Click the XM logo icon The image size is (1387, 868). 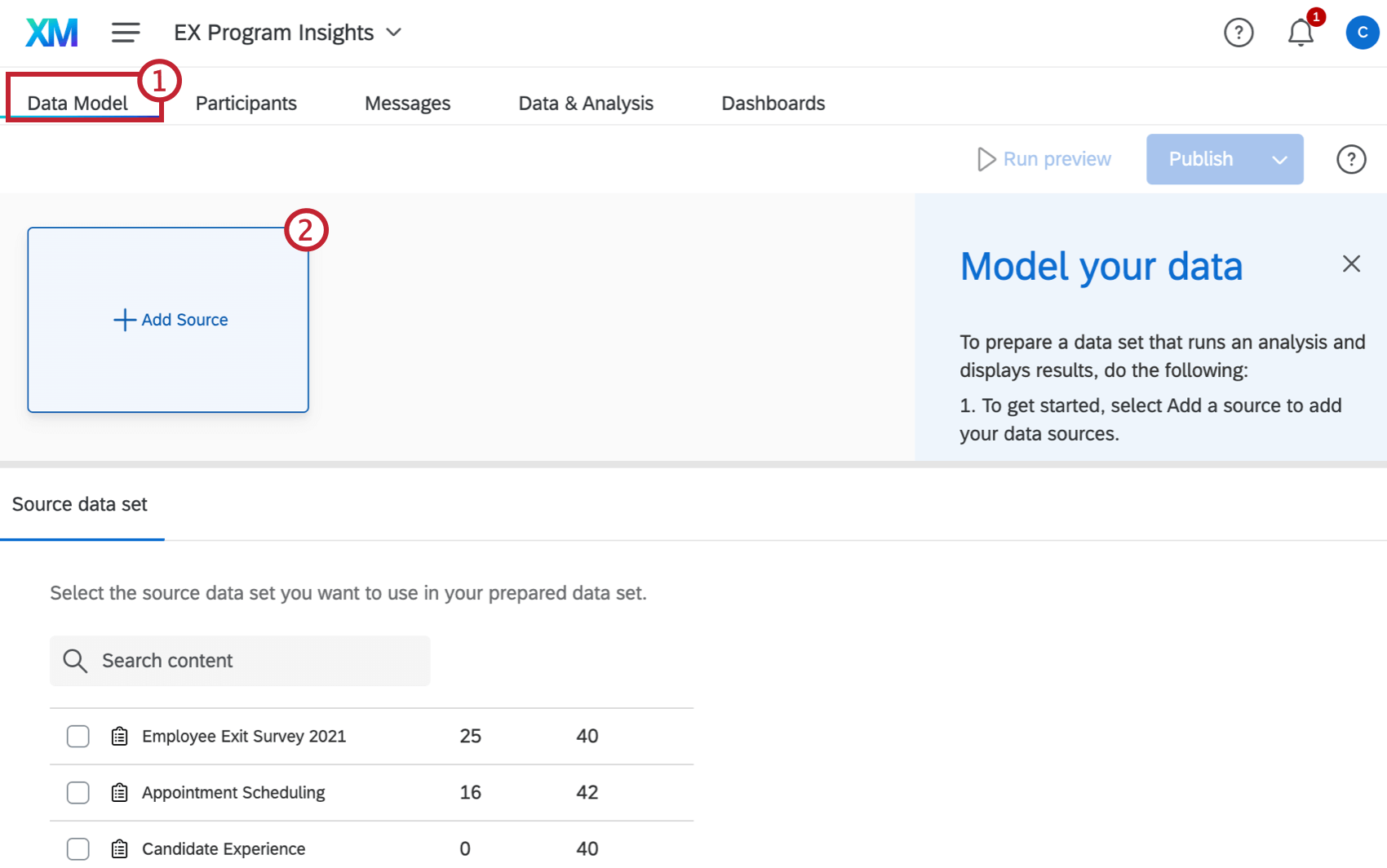tap(51, 33)
